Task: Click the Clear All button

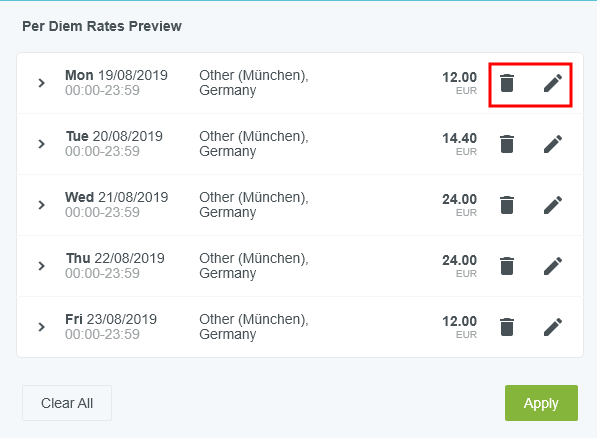Action: pos(67,403)
